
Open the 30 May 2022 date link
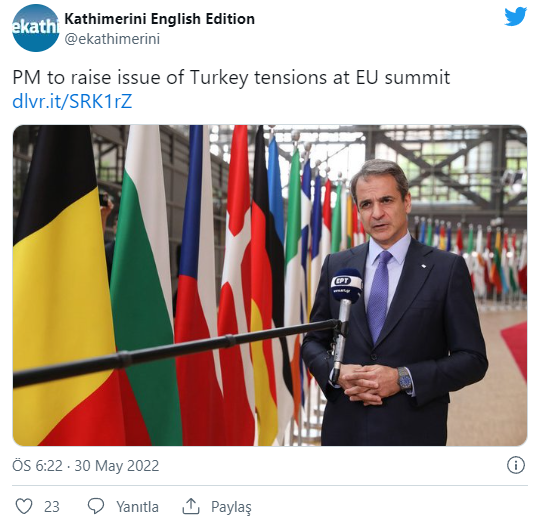point(117,466)
